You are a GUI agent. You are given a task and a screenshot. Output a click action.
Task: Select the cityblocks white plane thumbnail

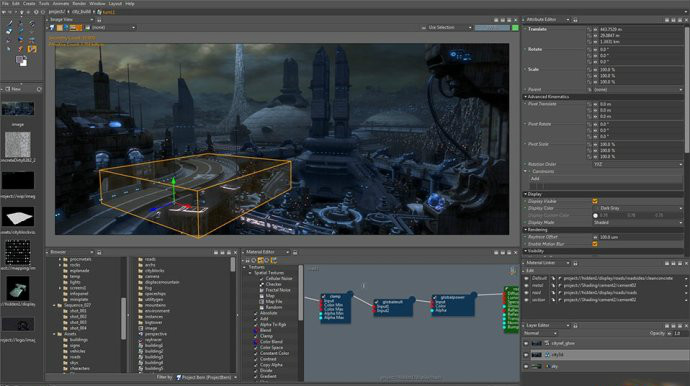[18, 217]
